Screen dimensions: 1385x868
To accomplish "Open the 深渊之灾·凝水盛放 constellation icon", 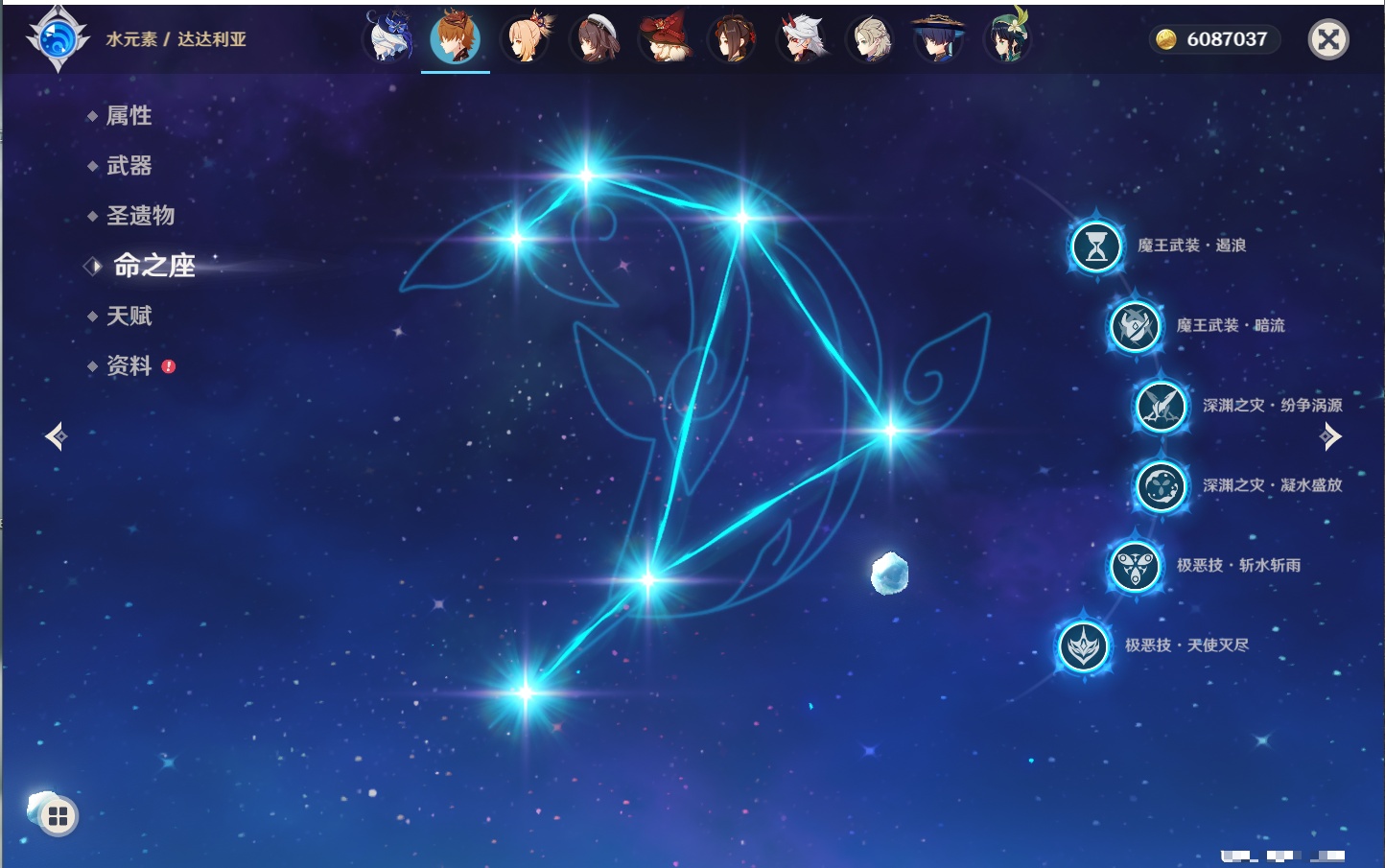I will coord(1162,485).
